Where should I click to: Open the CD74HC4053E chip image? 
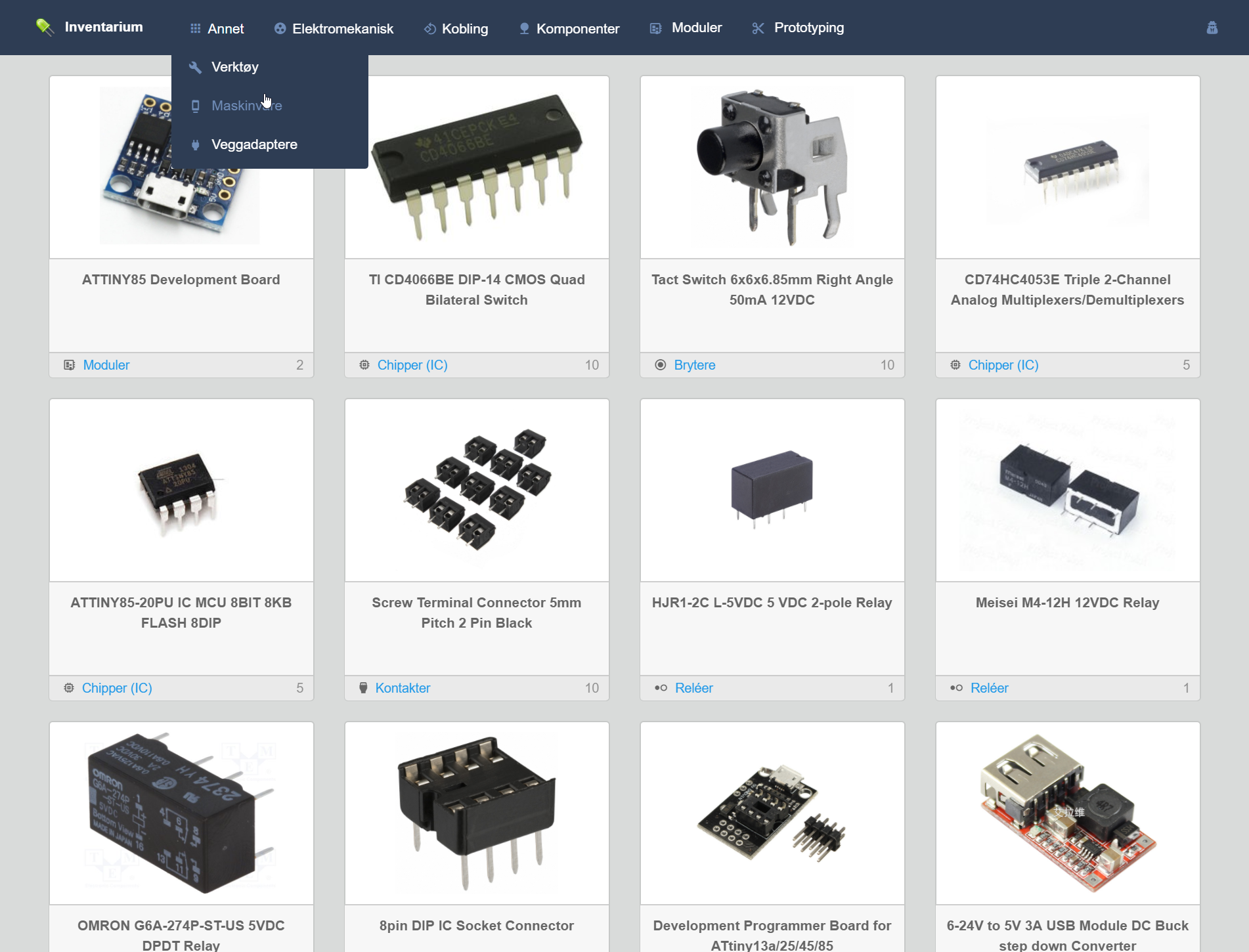pyautogui.click(x=1068, y=167)
